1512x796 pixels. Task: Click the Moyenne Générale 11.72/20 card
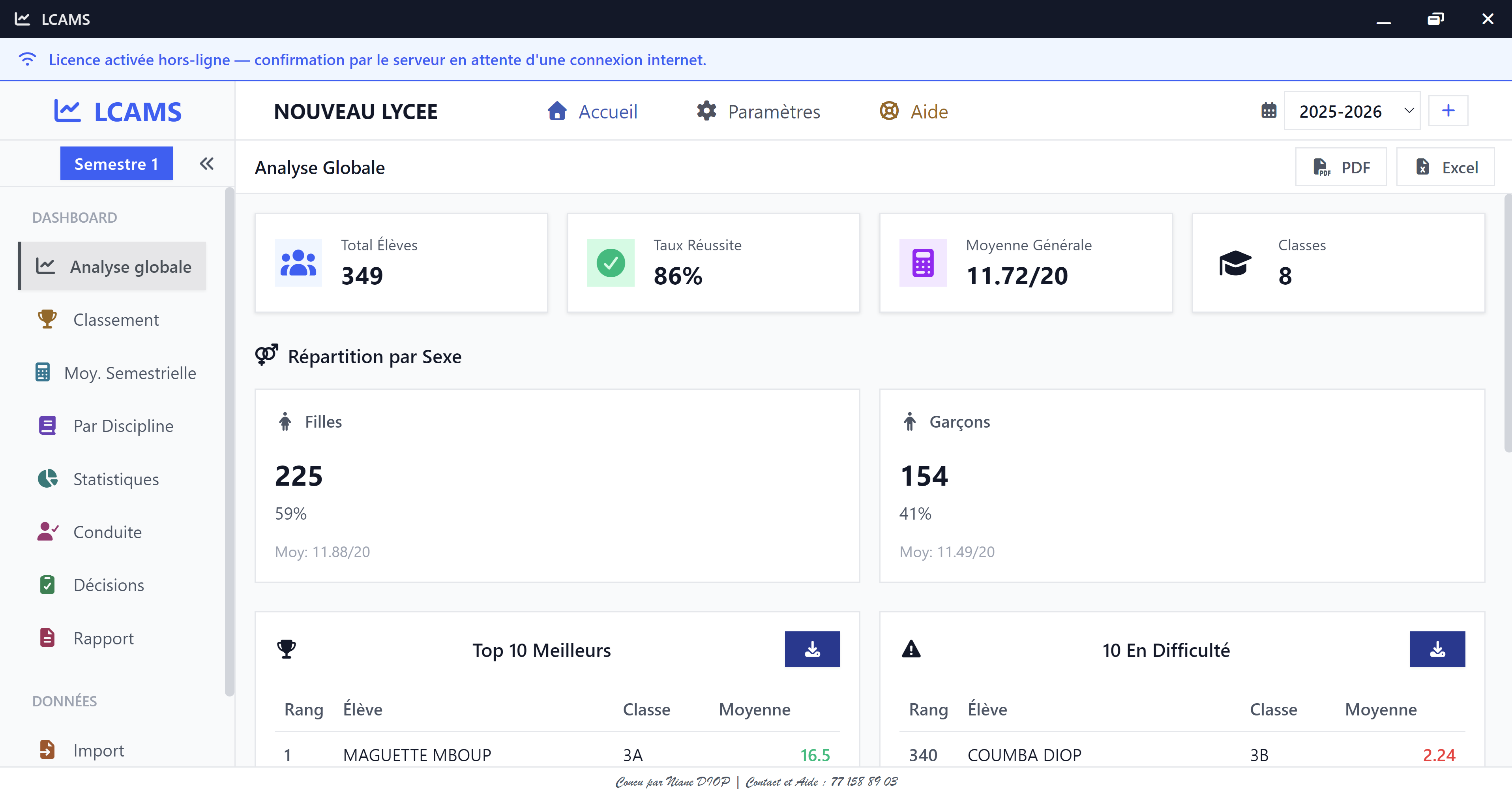pyautogui.click(x=1025, y=263)
